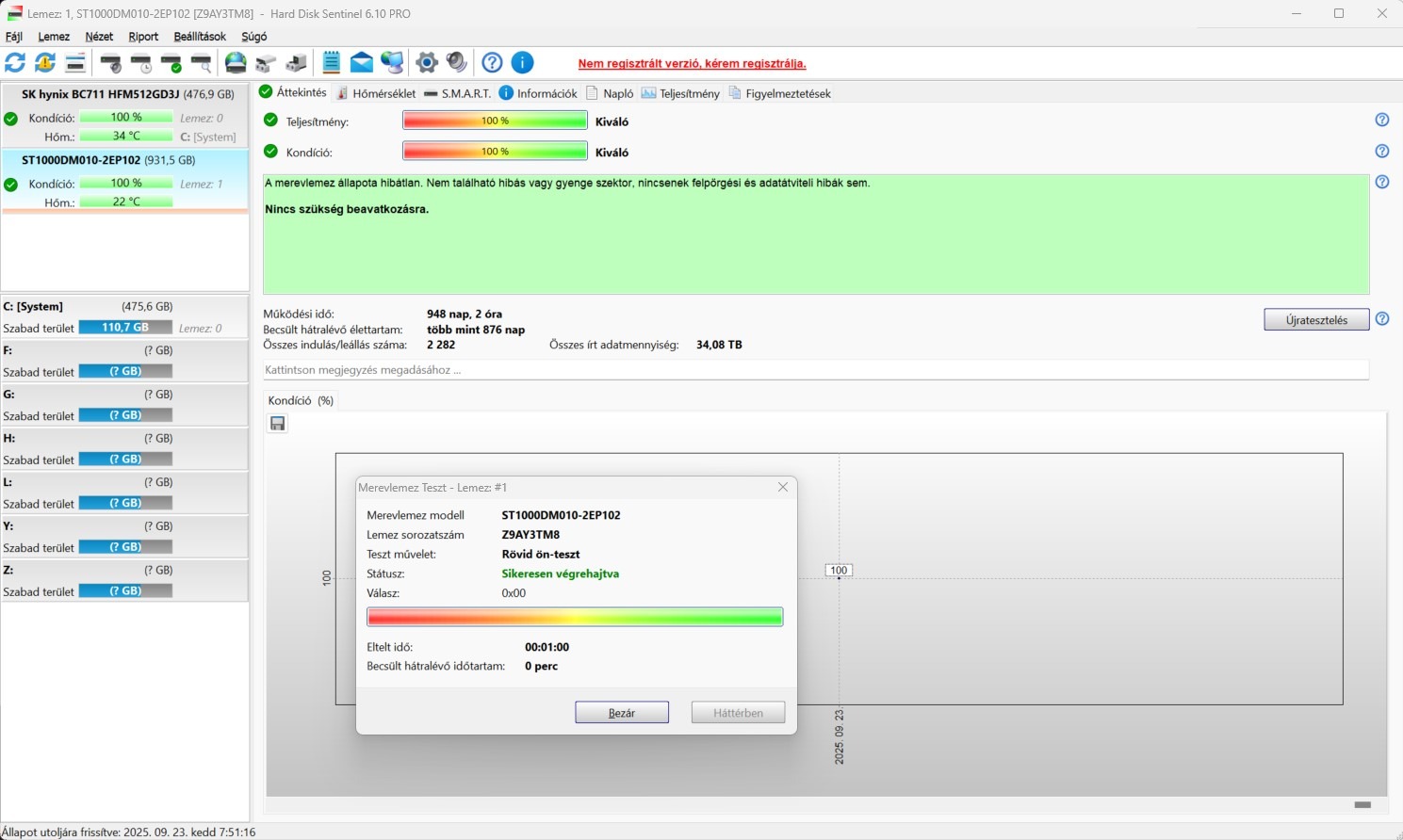Screen dimensions: 1403x840
Task: Click the help icon next to Újratesztelés button
Action: click(1381, 319)
